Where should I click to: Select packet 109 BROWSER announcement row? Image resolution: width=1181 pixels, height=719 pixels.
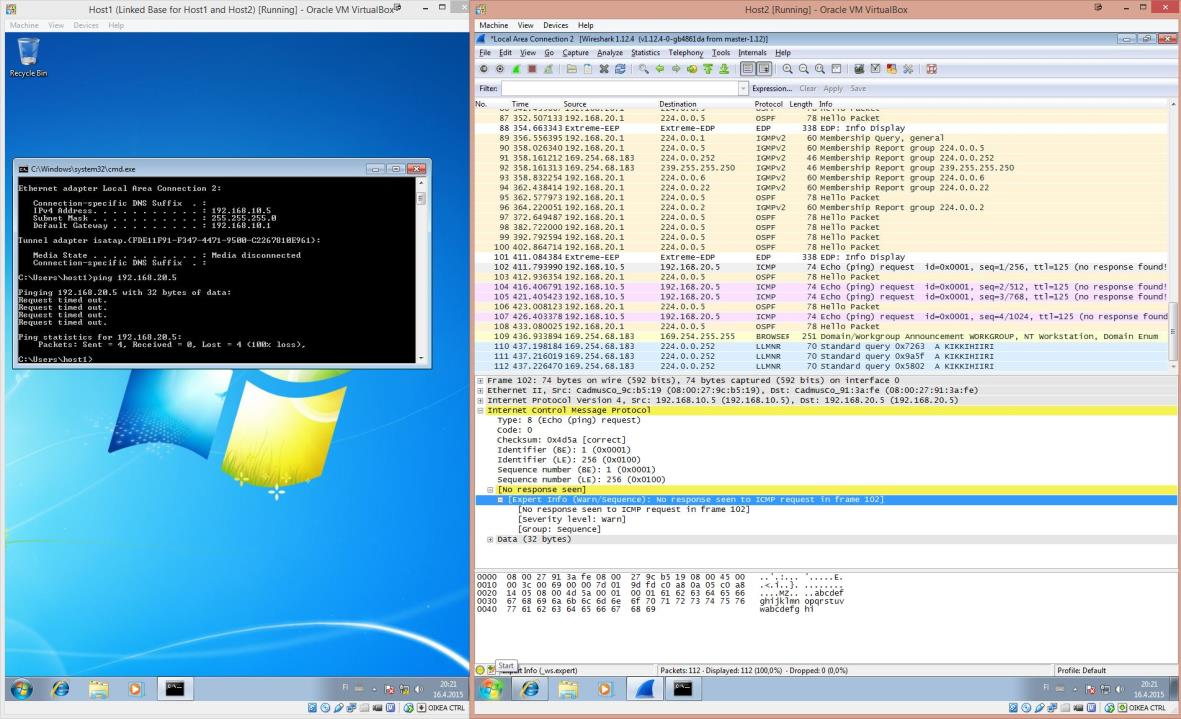tap(822, 337)
